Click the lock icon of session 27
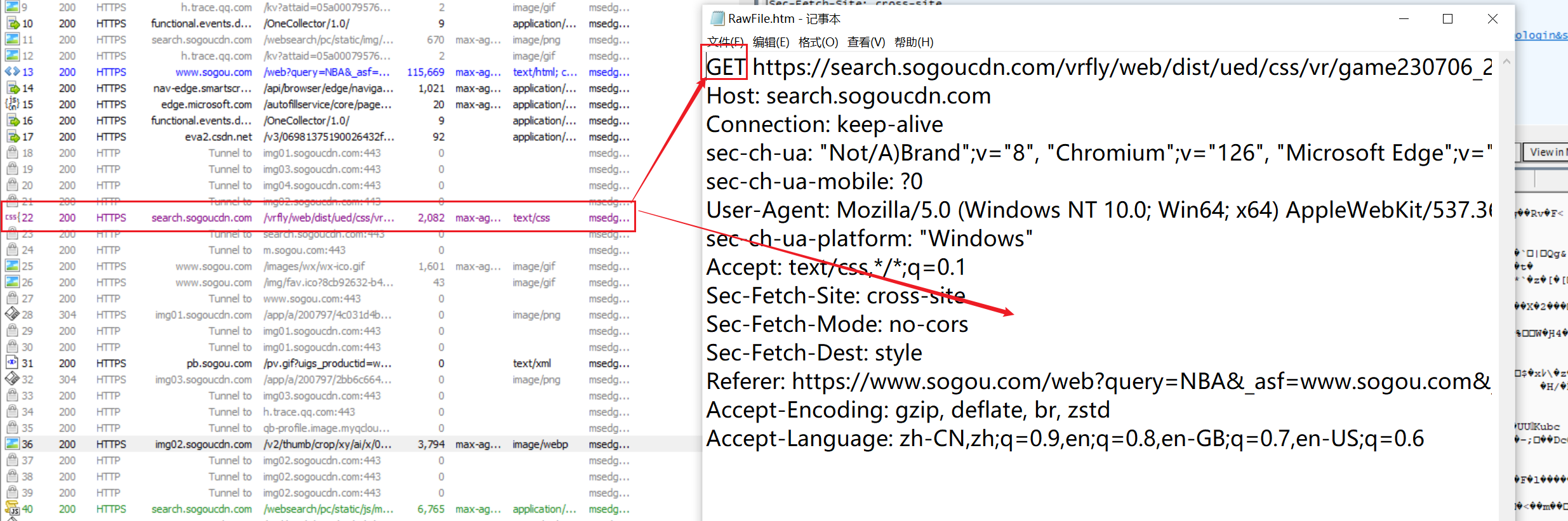Image resolution: width=1568 pixels, height=521 pixels. pos(12,298)
